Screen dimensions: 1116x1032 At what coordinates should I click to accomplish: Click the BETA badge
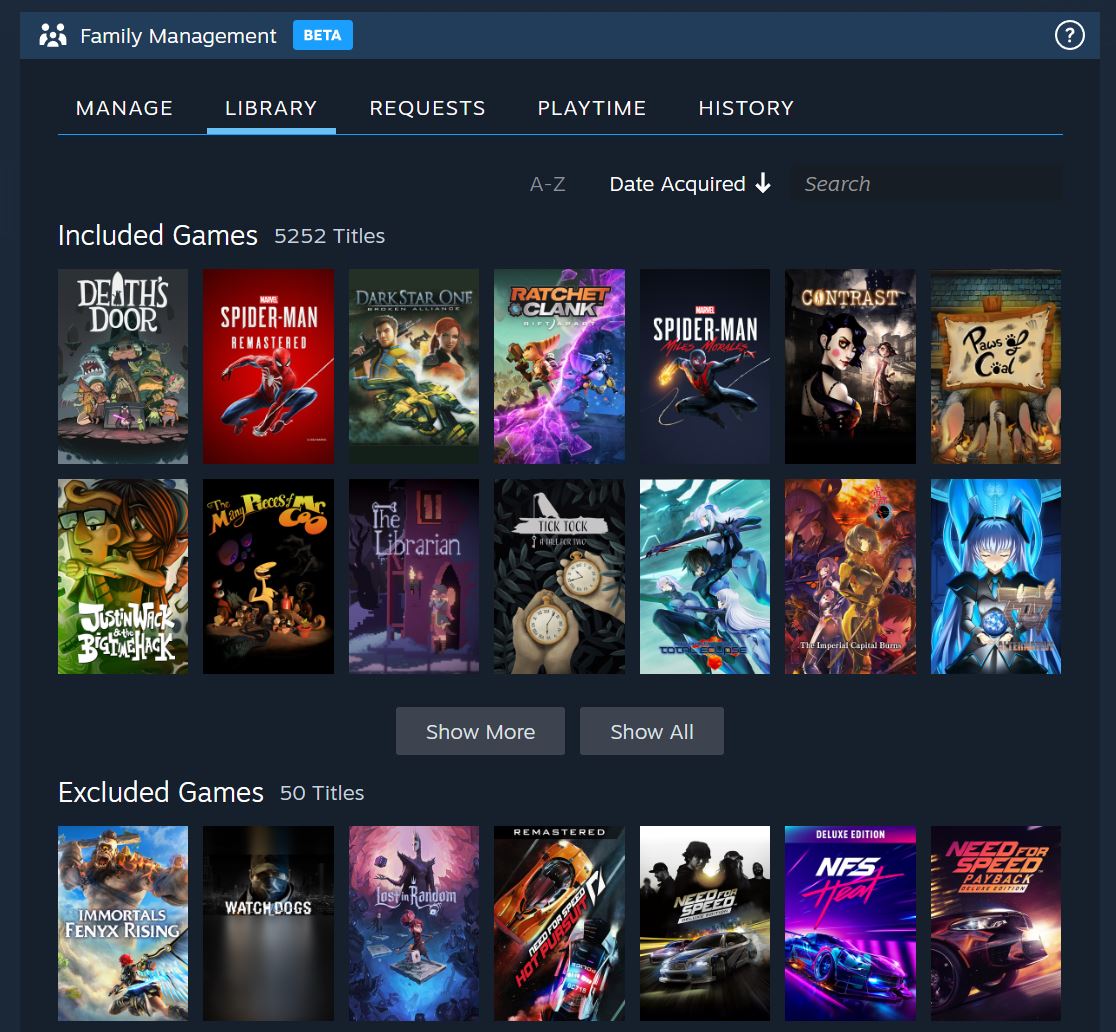pos(322,35)
